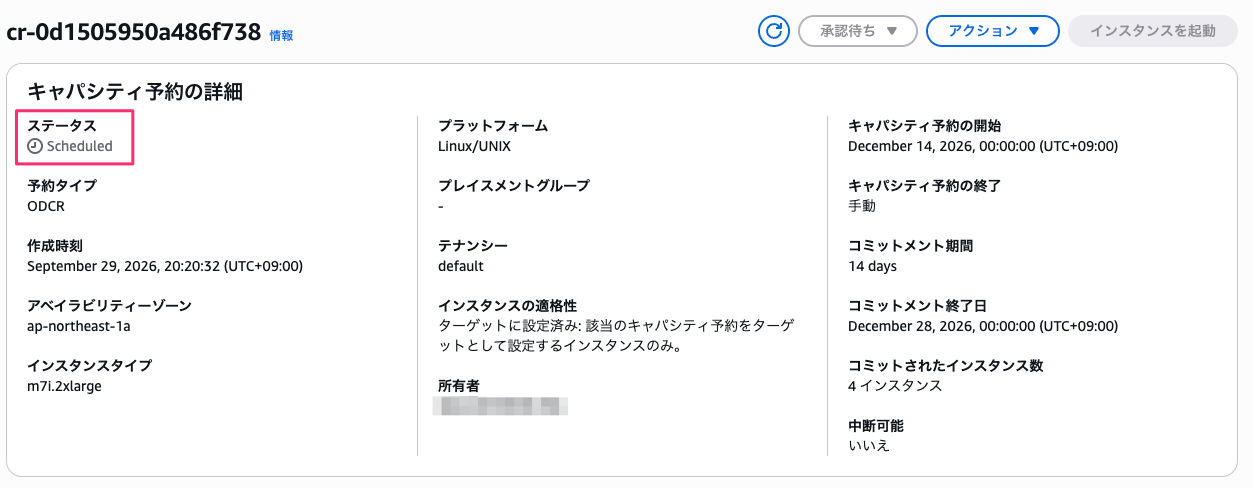Click the コミットされたインスタンス数 label

(x=946, y=366)
